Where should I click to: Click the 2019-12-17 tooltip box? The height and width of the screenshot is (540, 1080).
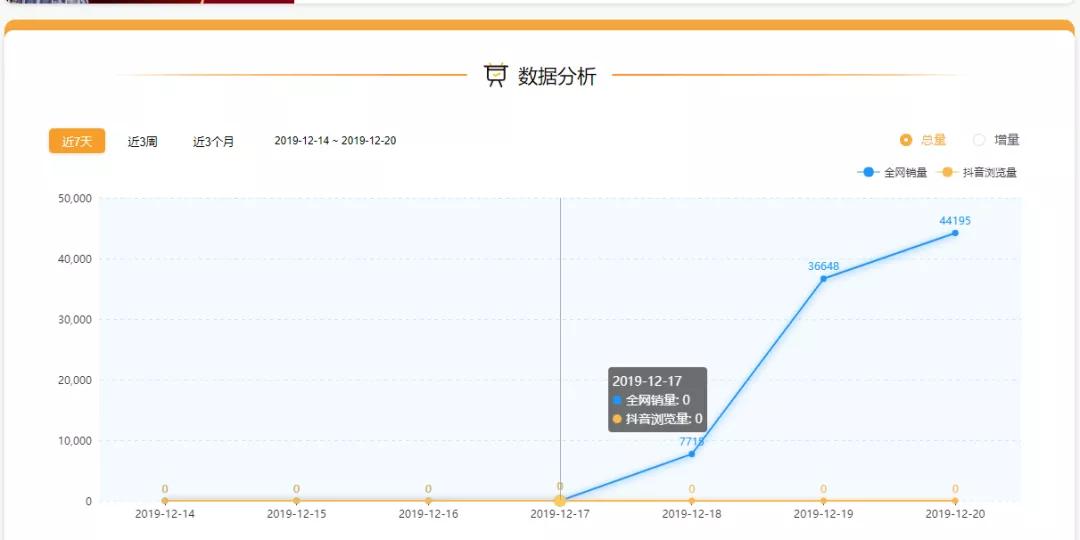658,399
